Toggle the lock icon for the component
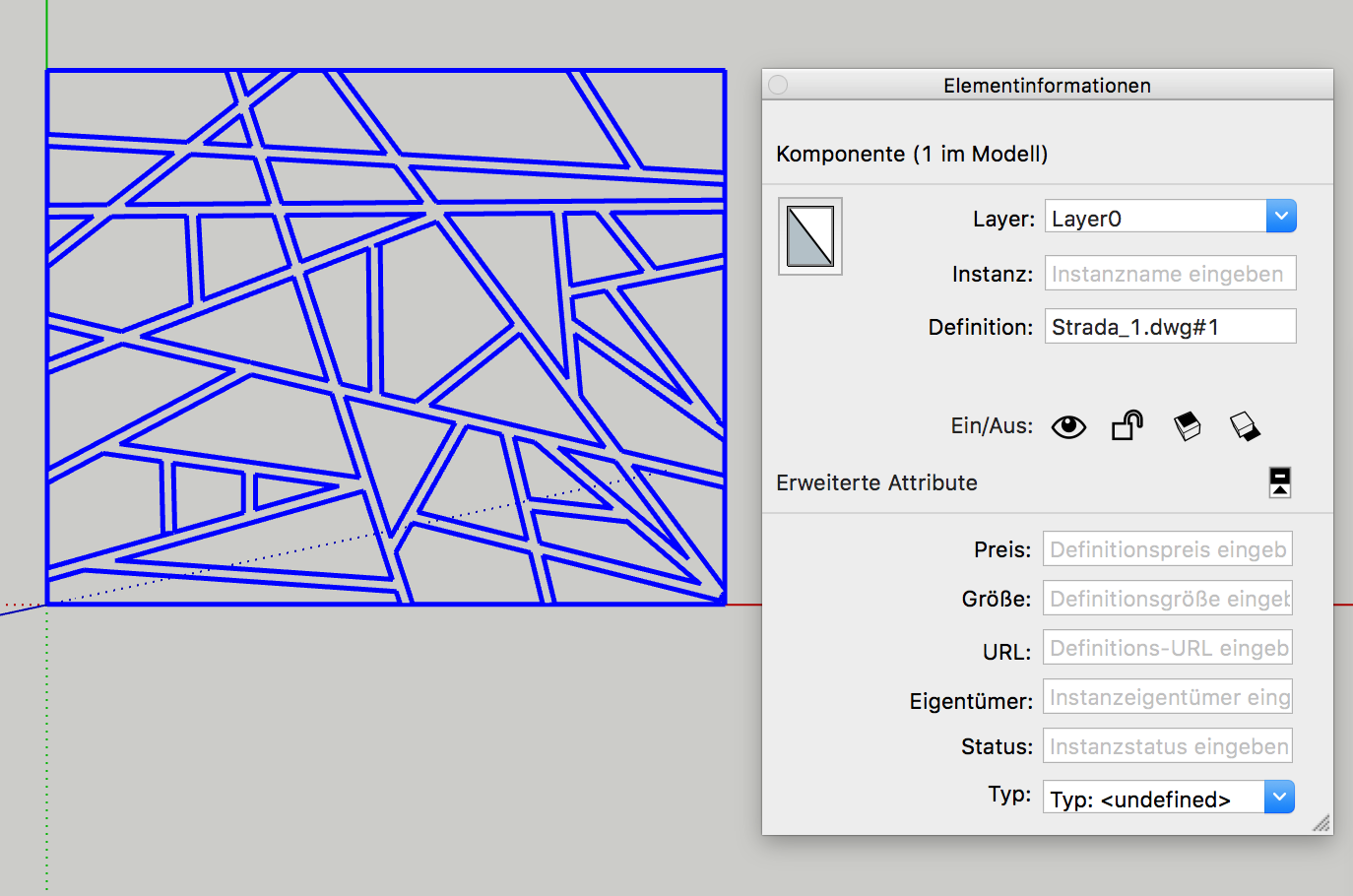 pyautogui.click(x=1127, y=425)
